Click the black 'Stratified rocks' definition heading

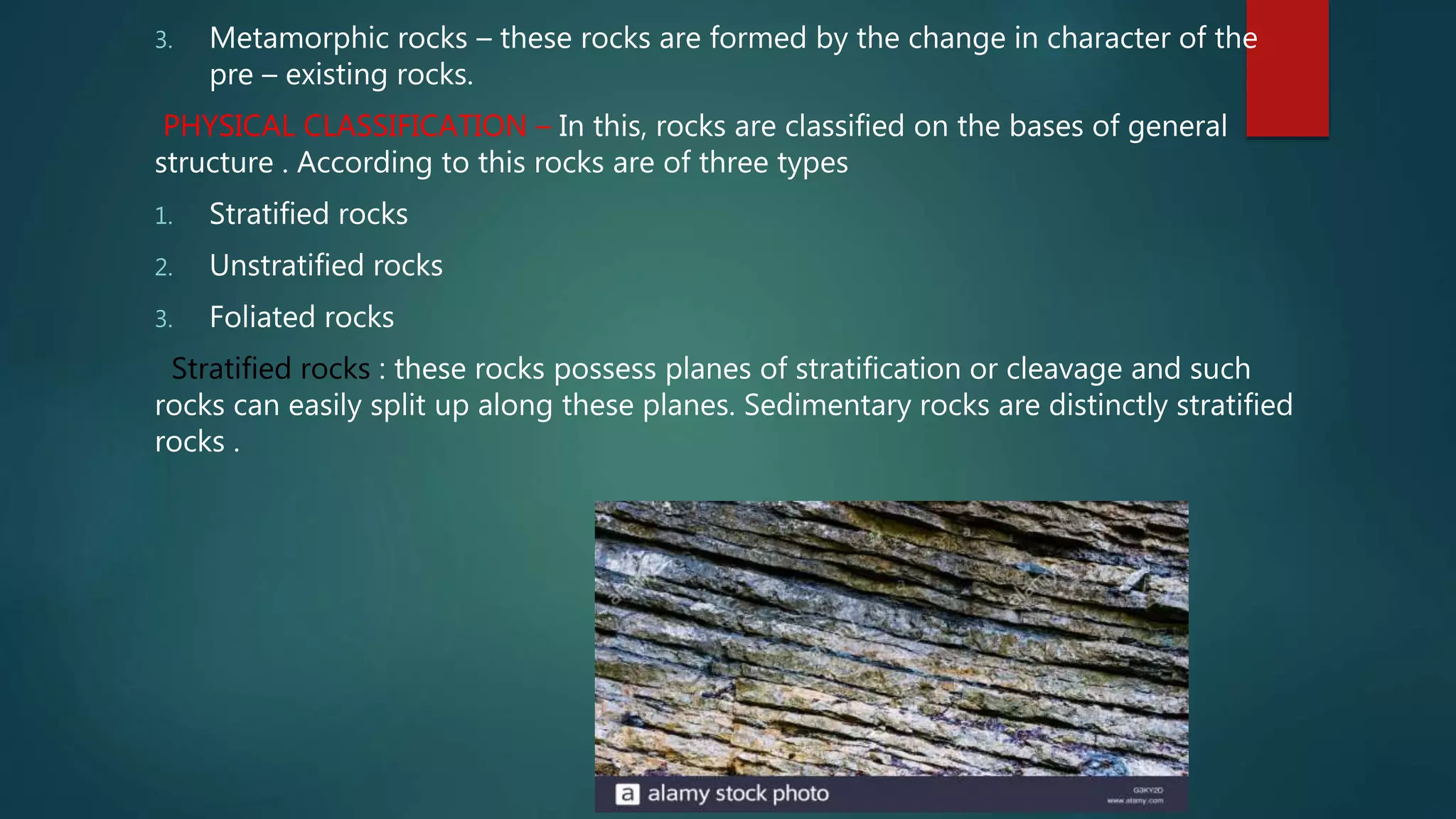point(270,369)
